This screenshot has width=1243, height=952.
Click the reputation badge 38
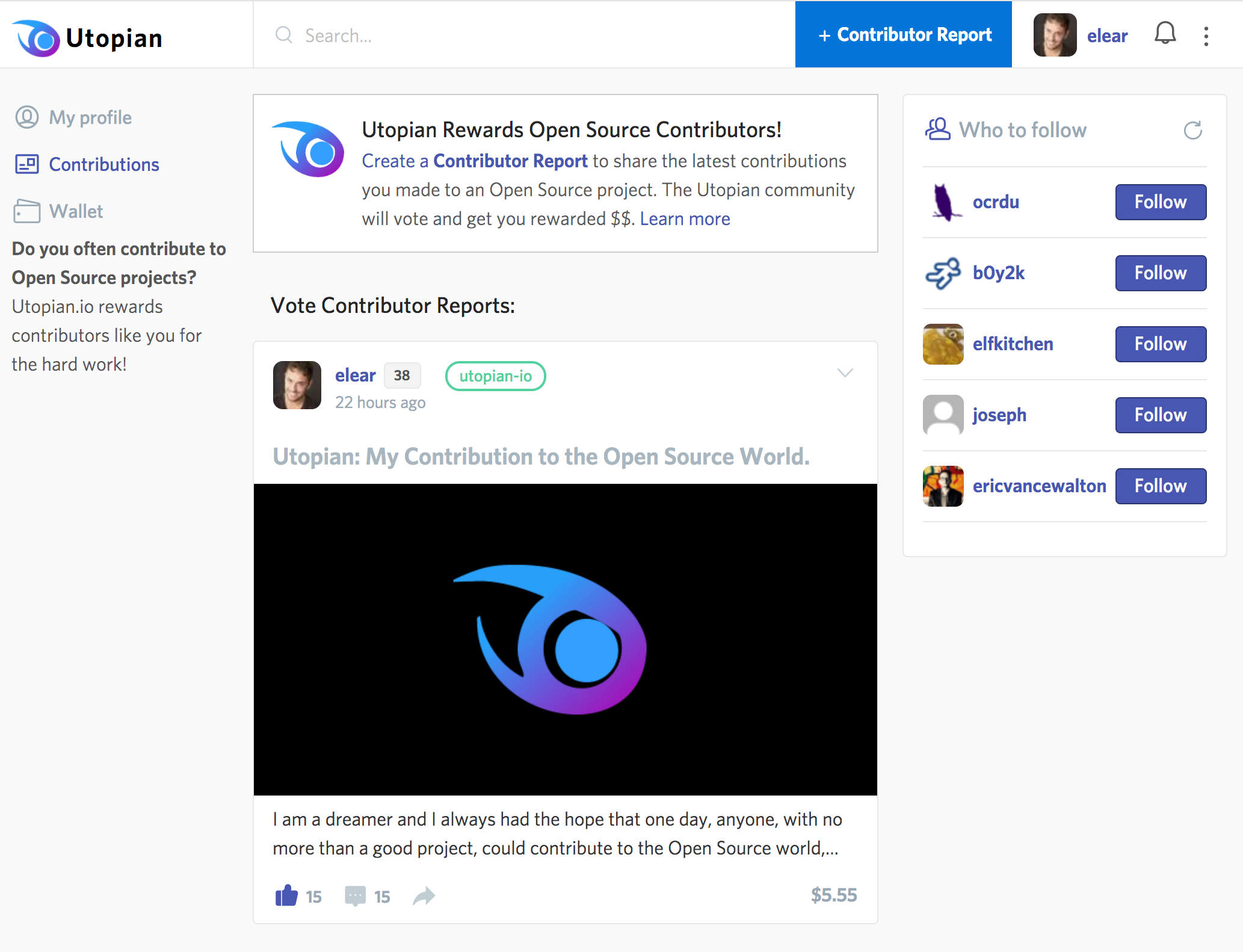pos(402,375)
